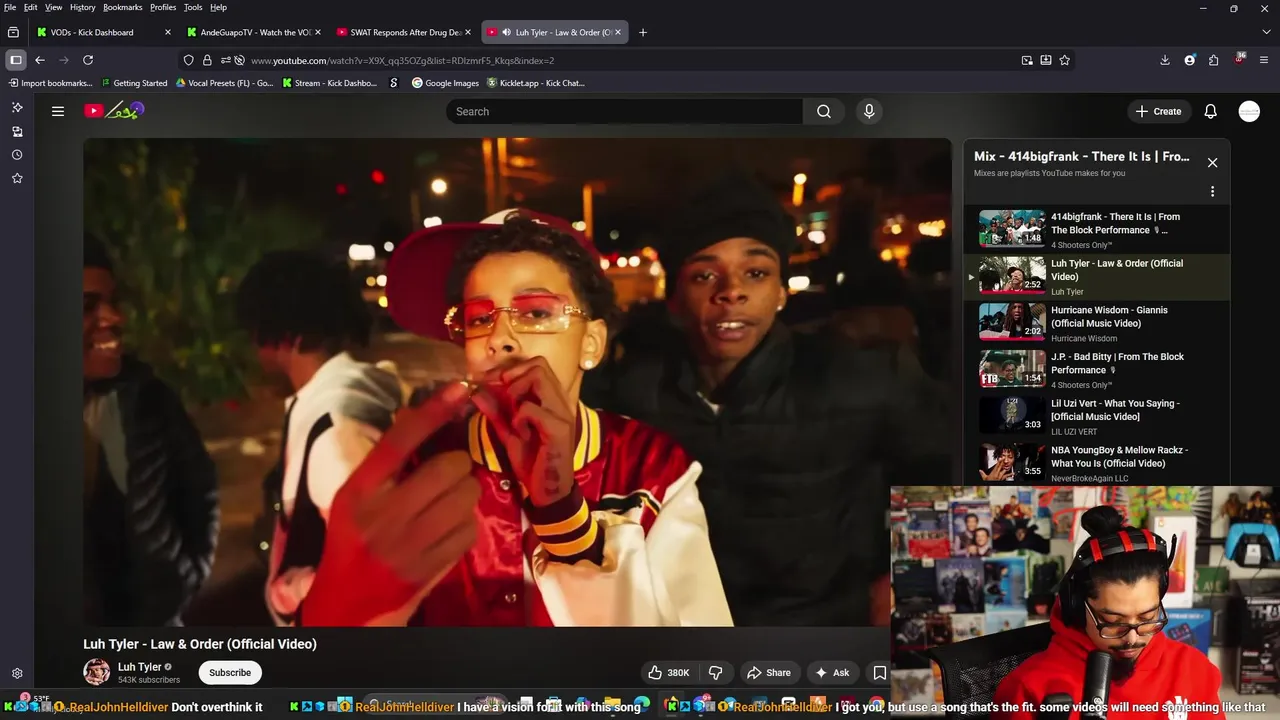Open the File menu

[x=10, y=7]
